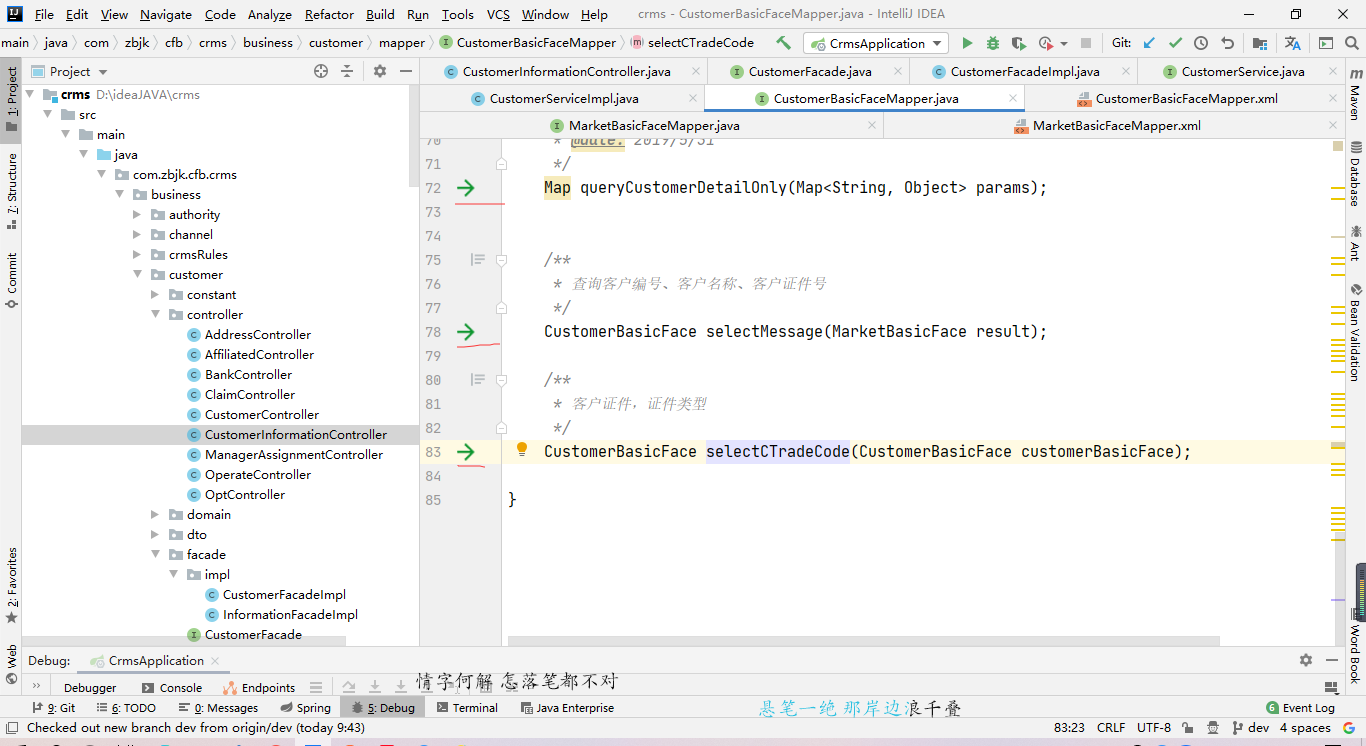1366x746 pixels.
Task: Open the CrmsApplication run configuration dropdown
Action: (x=876, y=43)
